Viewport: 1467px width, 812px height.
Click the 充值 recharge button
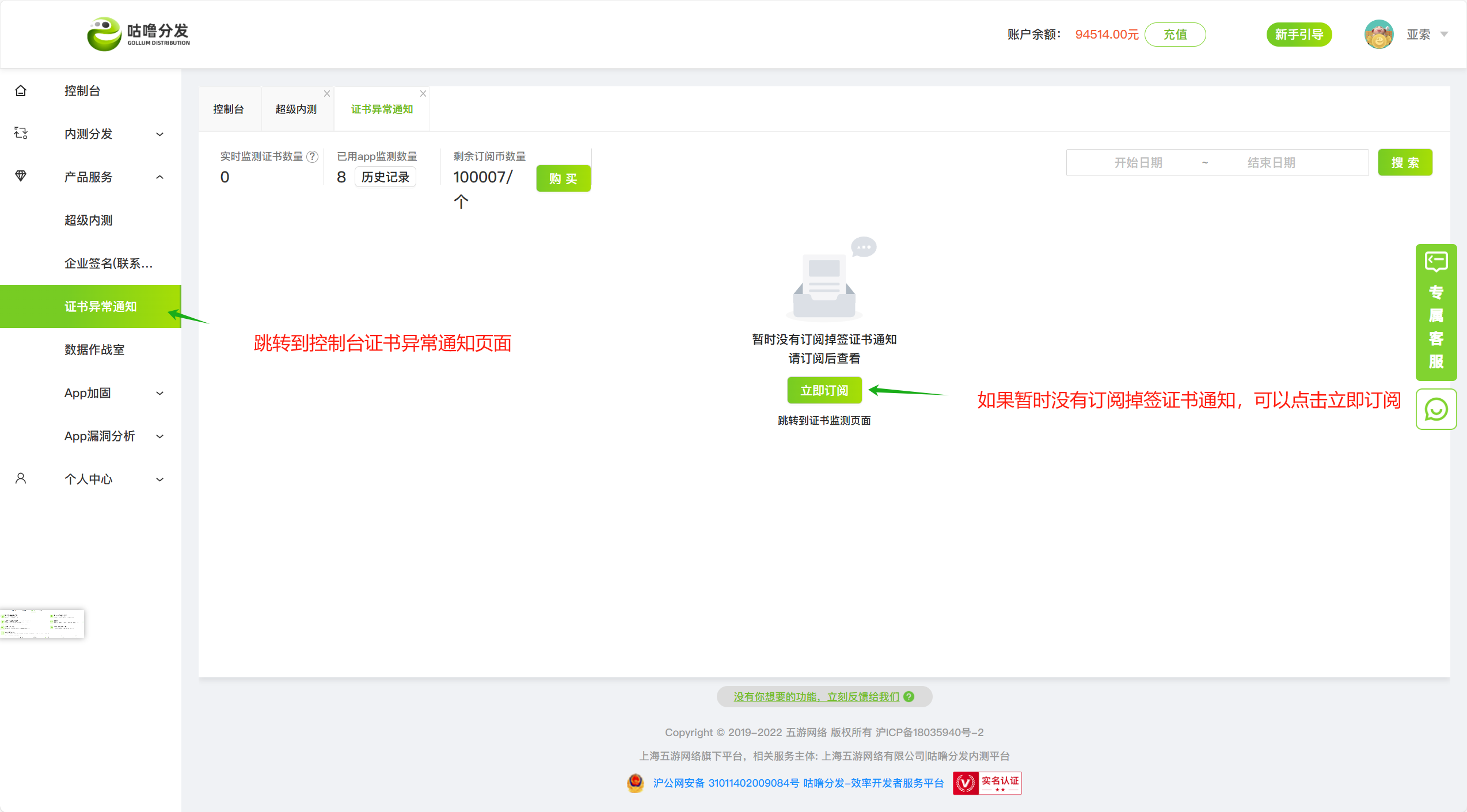click(1175, 35)
